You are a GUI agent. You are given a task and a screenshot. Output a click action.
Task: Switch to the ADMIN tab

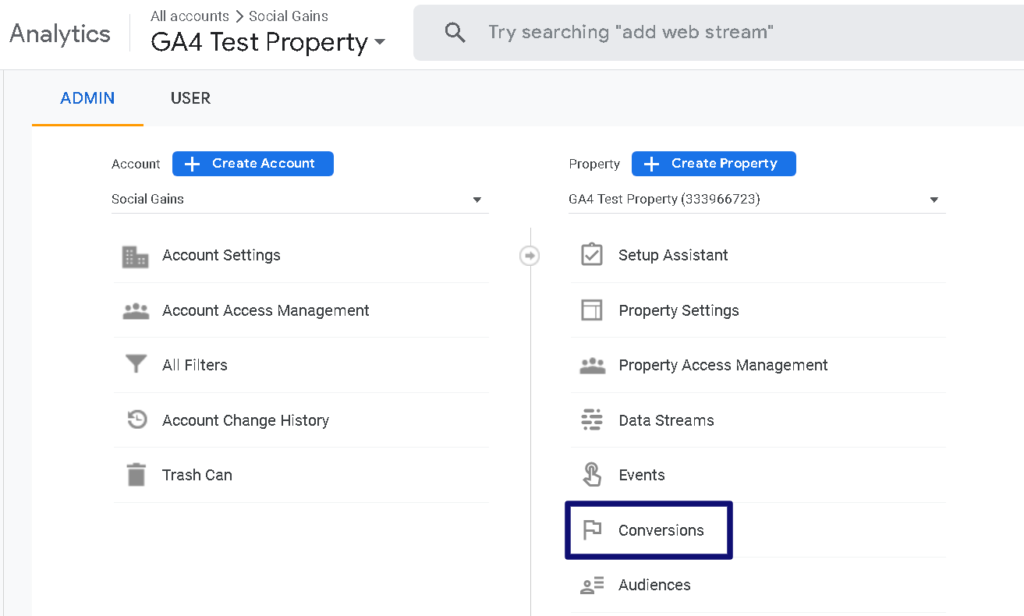coord(88,99)
